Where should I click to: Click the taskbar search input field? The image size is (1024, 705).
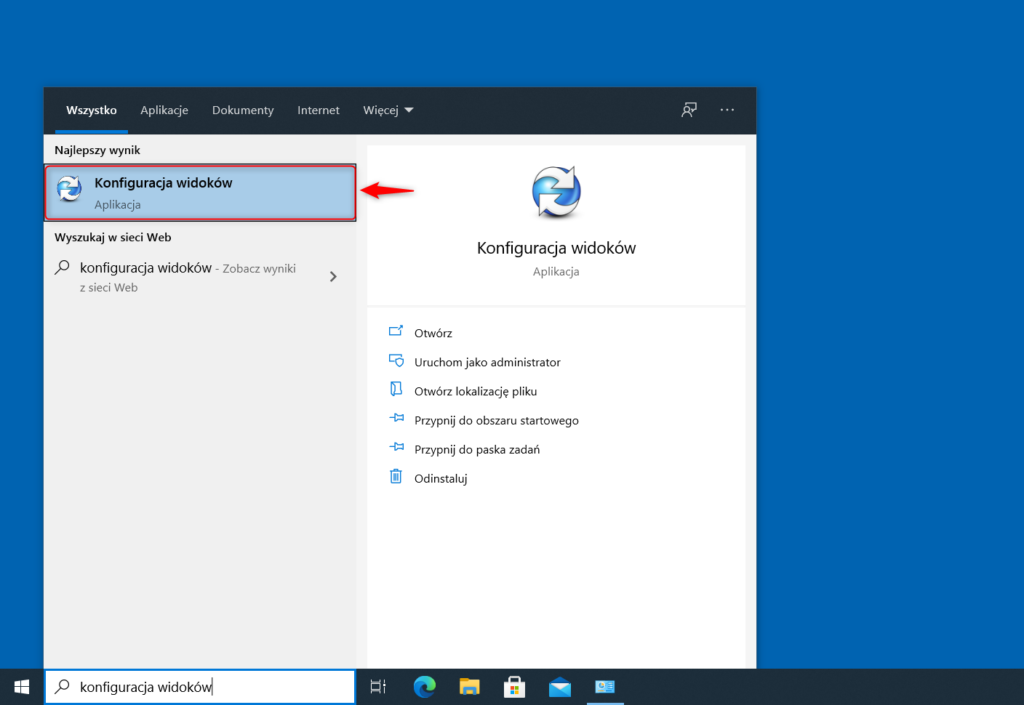pyautogui.click(x=200, y=687)
